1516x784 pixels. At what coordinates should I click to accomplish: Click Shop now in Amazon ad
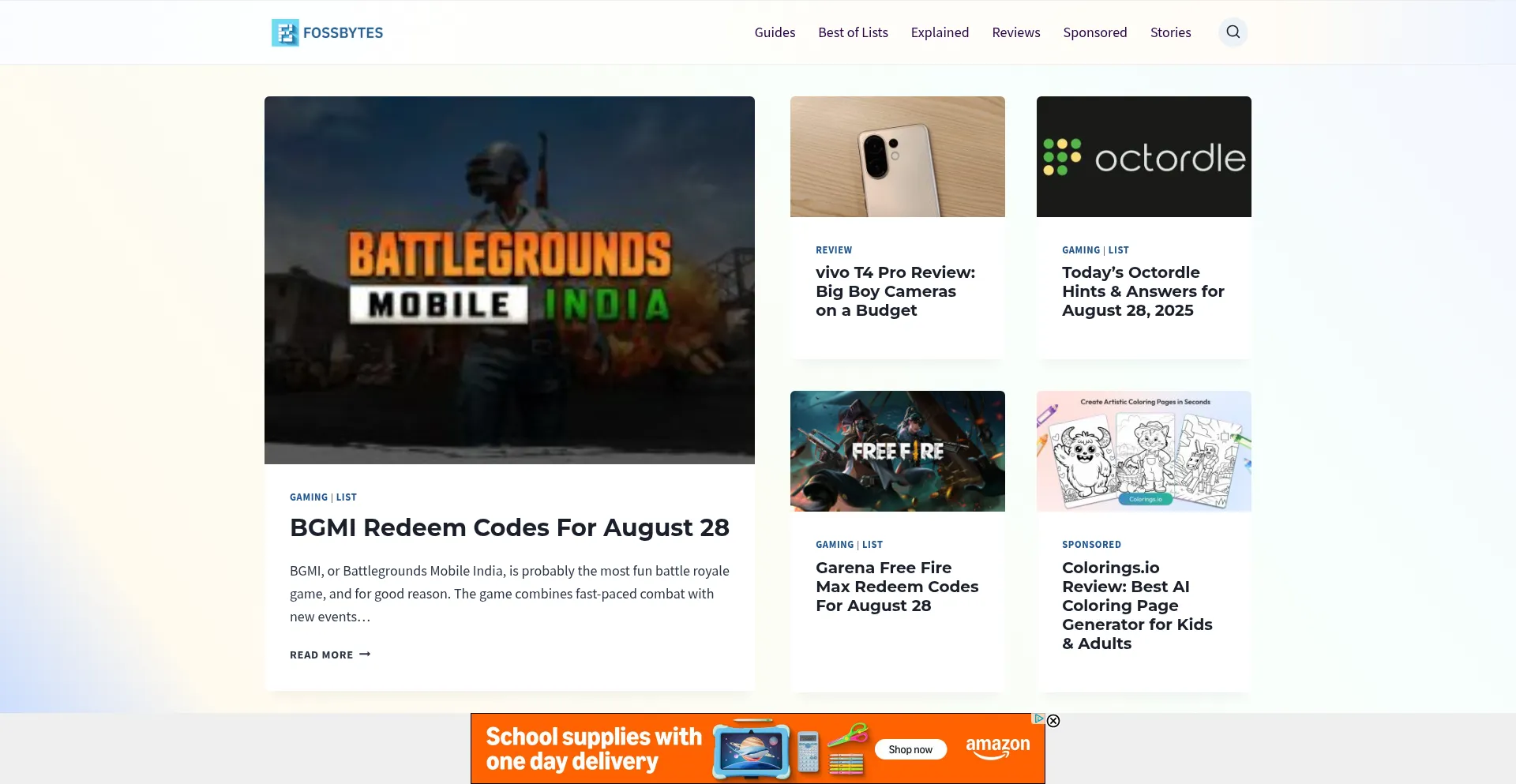coord(910,749)
